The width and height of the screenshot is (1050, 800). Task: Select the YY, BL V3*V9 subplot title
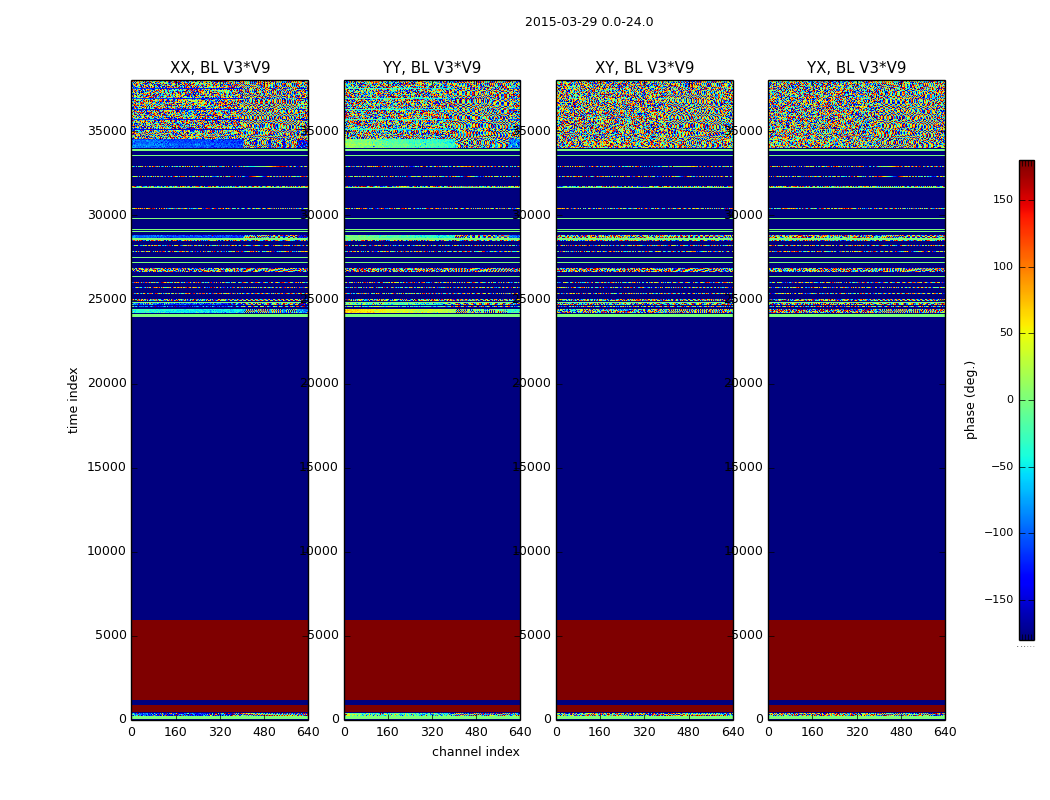[432, 68]
